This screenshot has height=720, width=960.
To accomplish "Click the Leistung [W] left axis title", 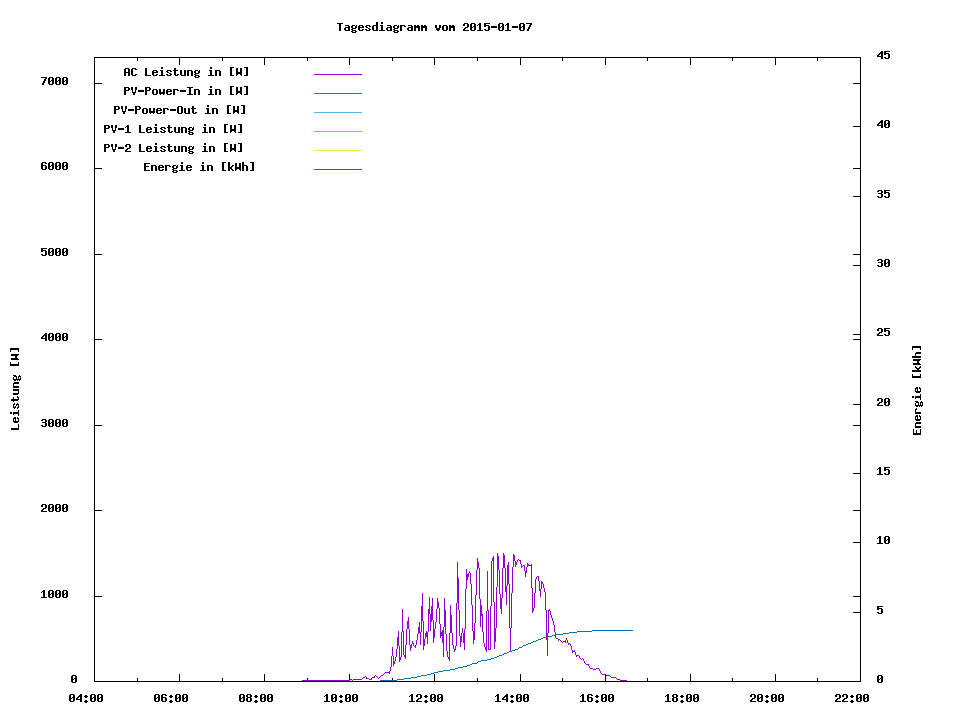I will [15, 389].
